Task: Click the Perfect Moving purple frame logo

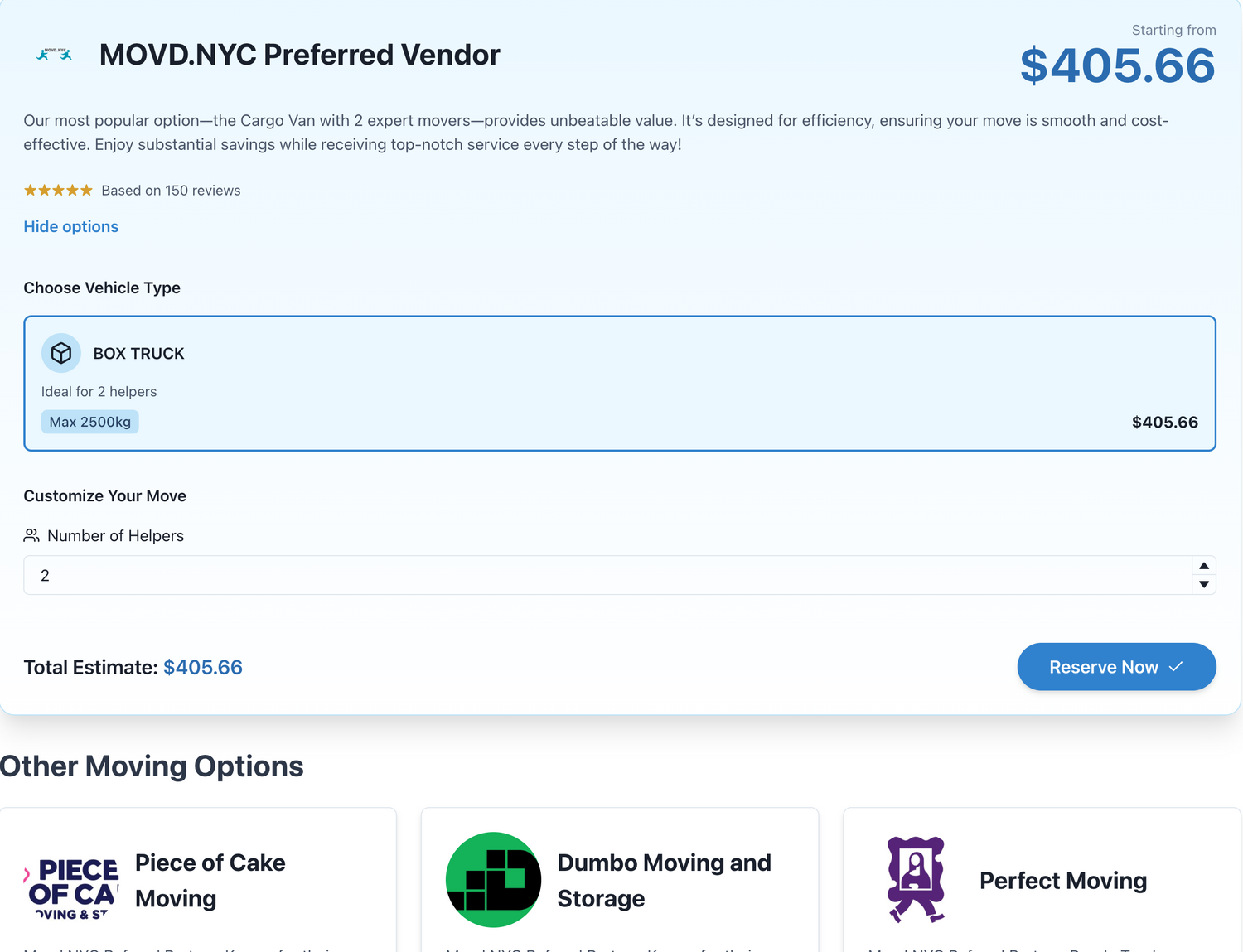Action: (916, 880)
